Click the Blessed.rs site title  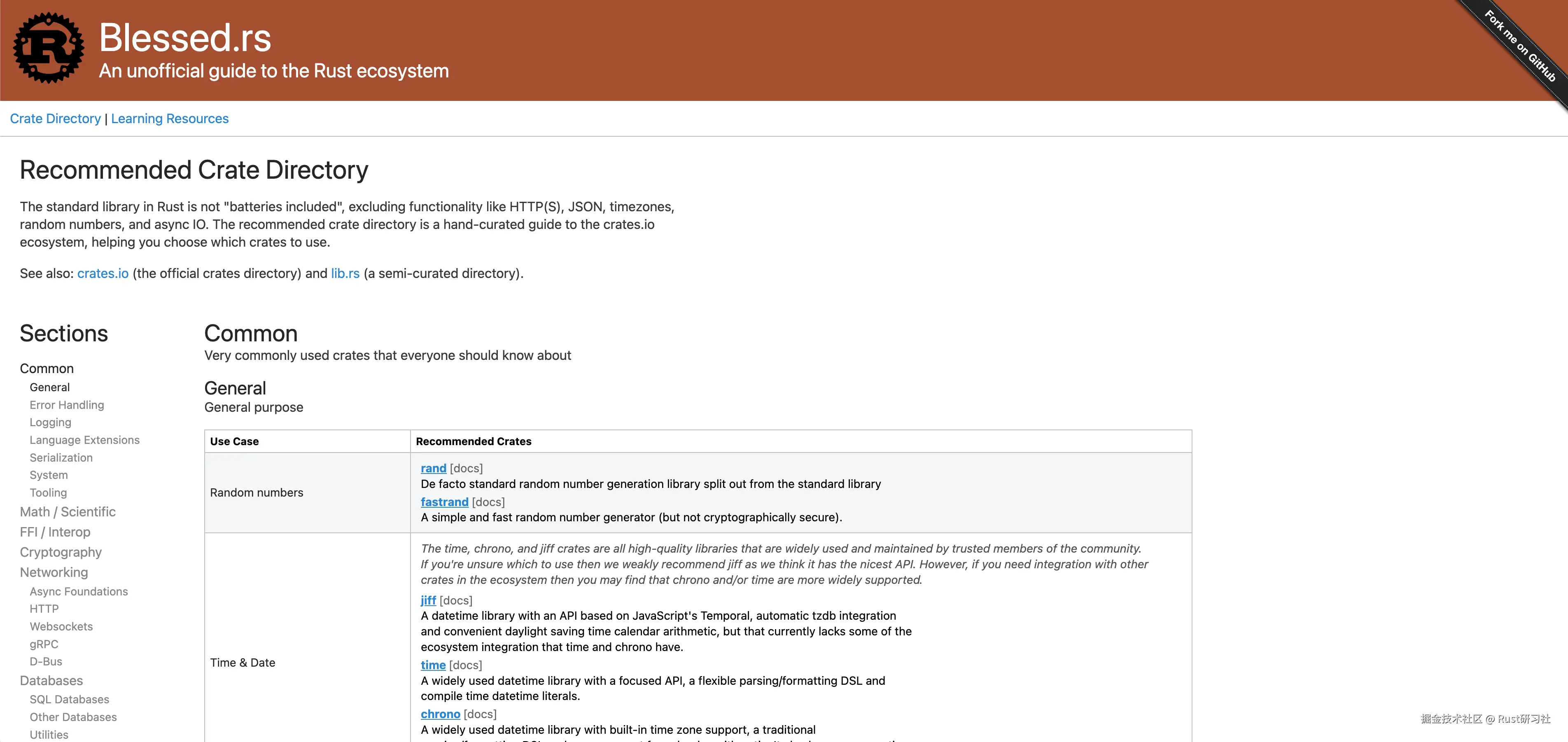click(x=185, y=38)
